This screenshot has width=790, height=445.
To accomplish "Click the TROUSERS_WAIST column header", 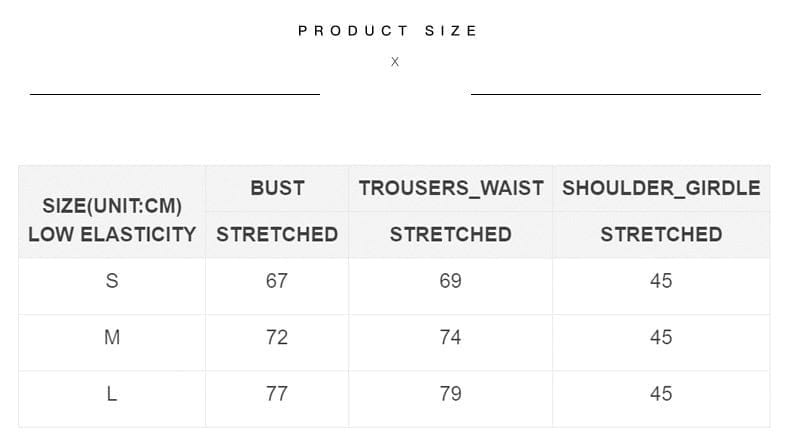I will tap(451, 188).
